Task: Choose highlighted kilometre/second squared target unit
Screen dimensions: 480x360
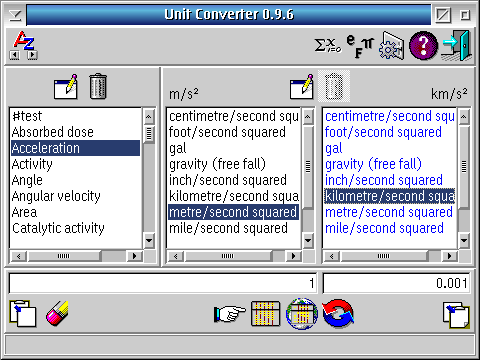Action: [x=390, y=196]
